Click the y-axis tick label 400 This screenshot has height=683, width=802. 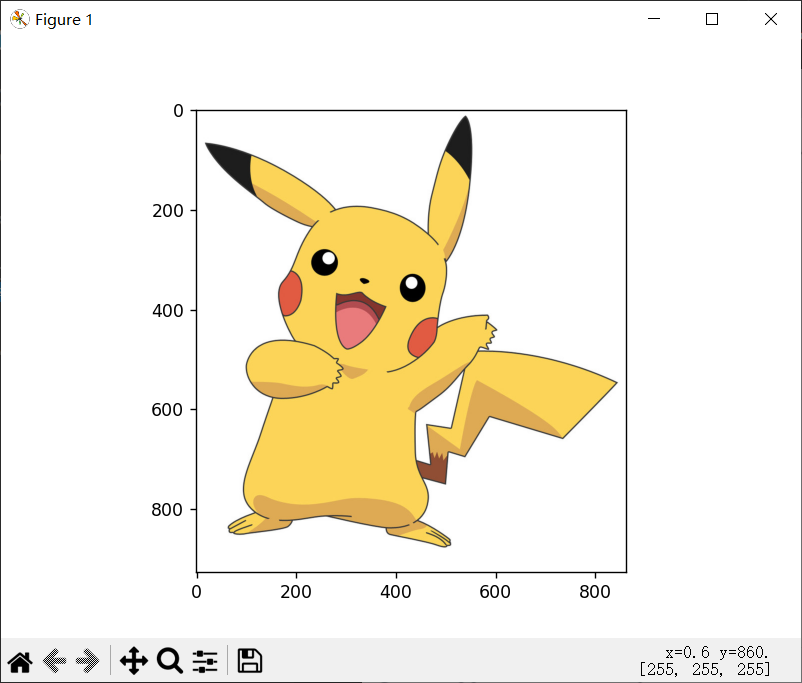coord(167,311)
